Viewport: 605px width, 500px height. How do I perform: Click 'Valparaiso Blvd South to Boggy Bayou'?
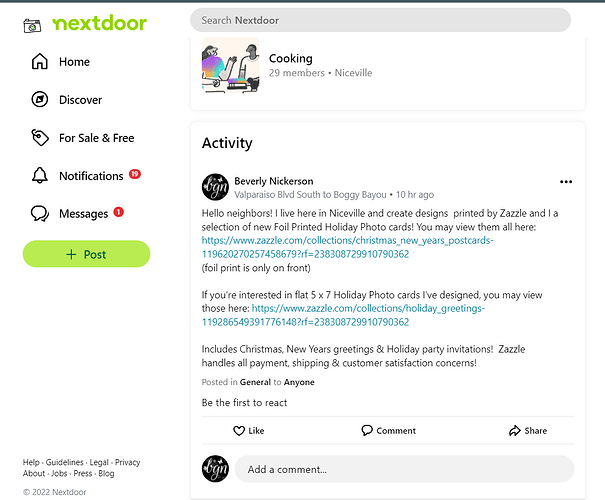pos(310,194)
